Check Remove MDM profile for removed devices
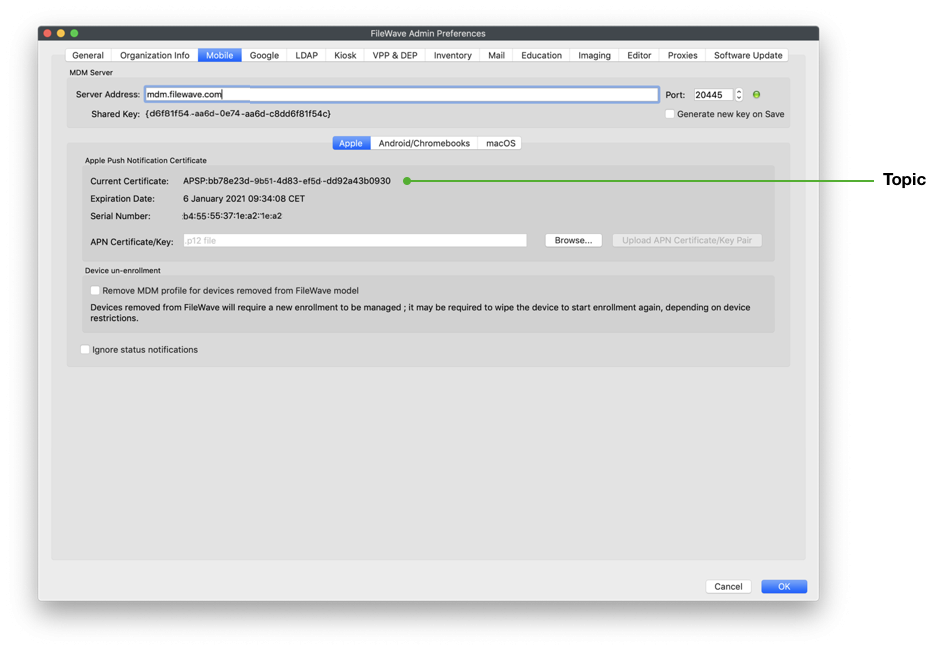The height and width of the screenshot is (651, 932). pyautogui.click(x=96, y=291)
